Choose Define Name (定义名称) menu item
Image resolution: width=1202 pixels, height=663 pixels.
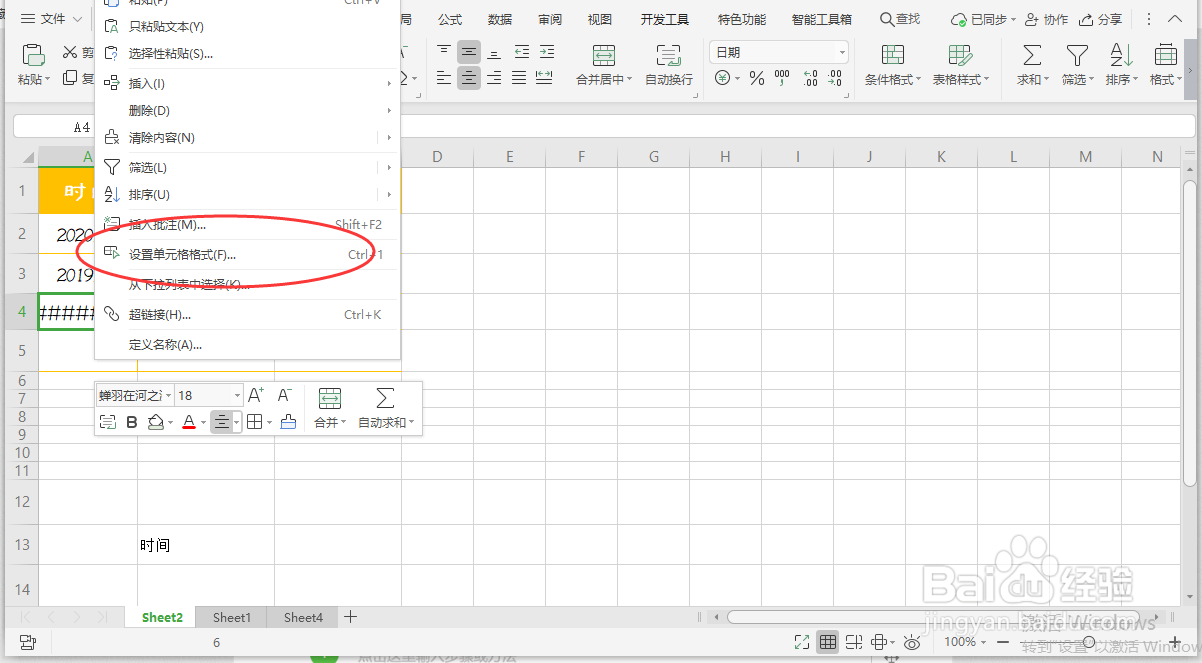247,345
